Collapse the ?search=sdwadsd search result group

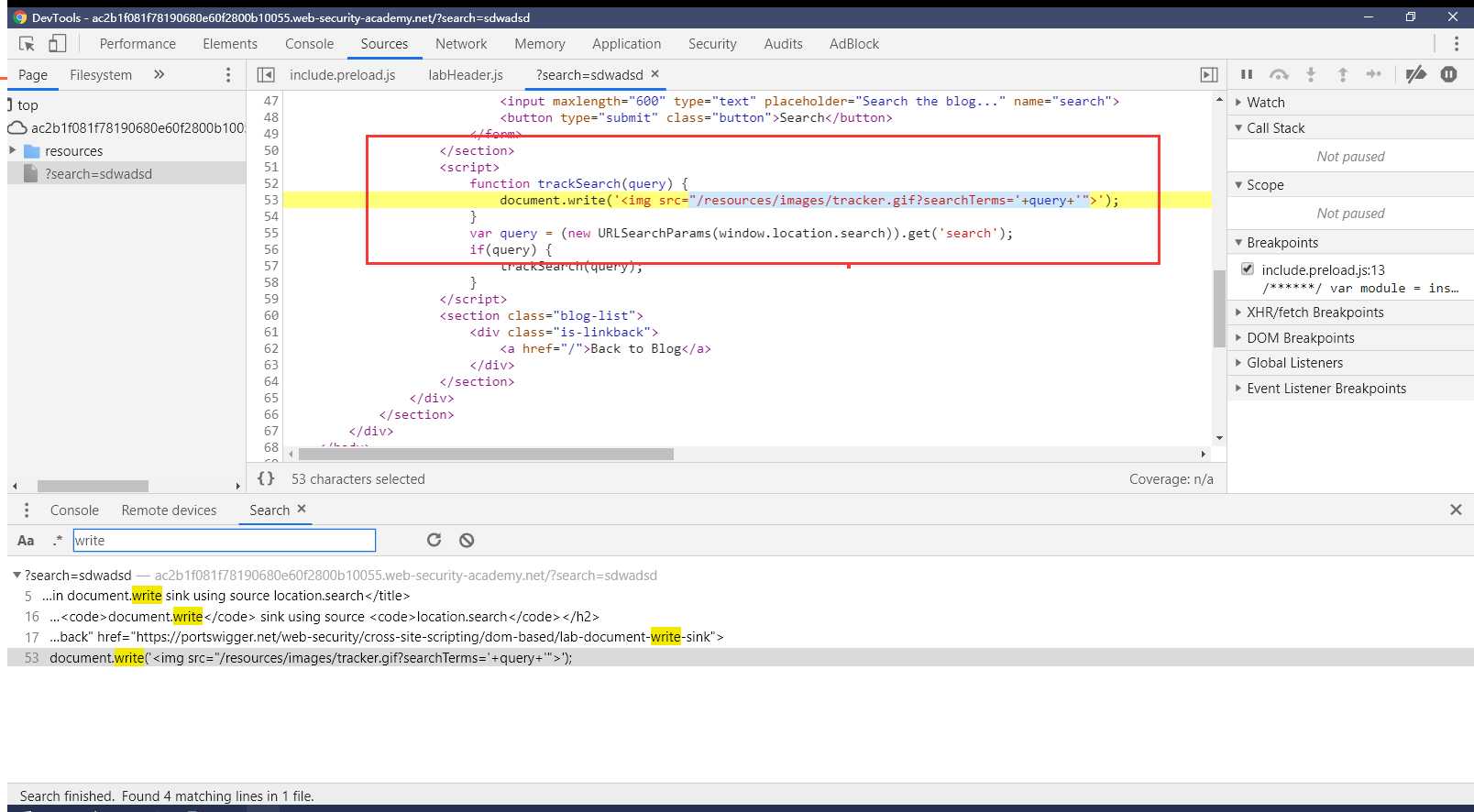click(x=16, y=576)
